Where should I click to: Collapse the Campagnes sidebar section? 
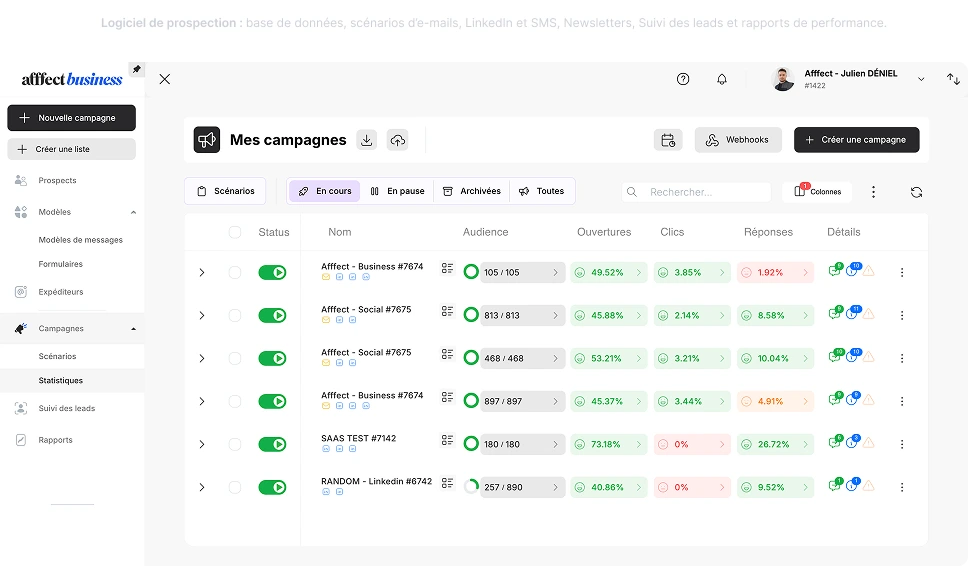click(x=133, y=329)
